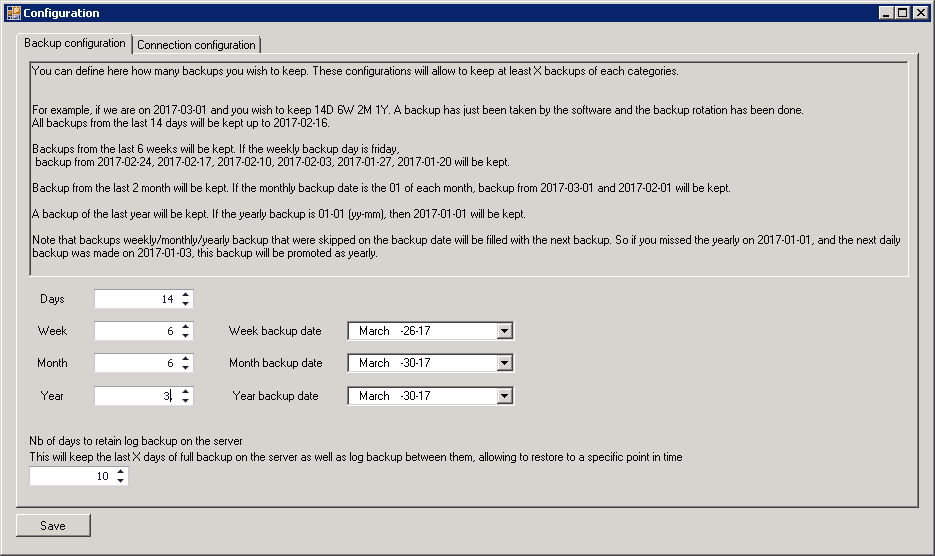Decrease the Days value with down arrow
The image size is (935, 556).
tap(185, 304)
